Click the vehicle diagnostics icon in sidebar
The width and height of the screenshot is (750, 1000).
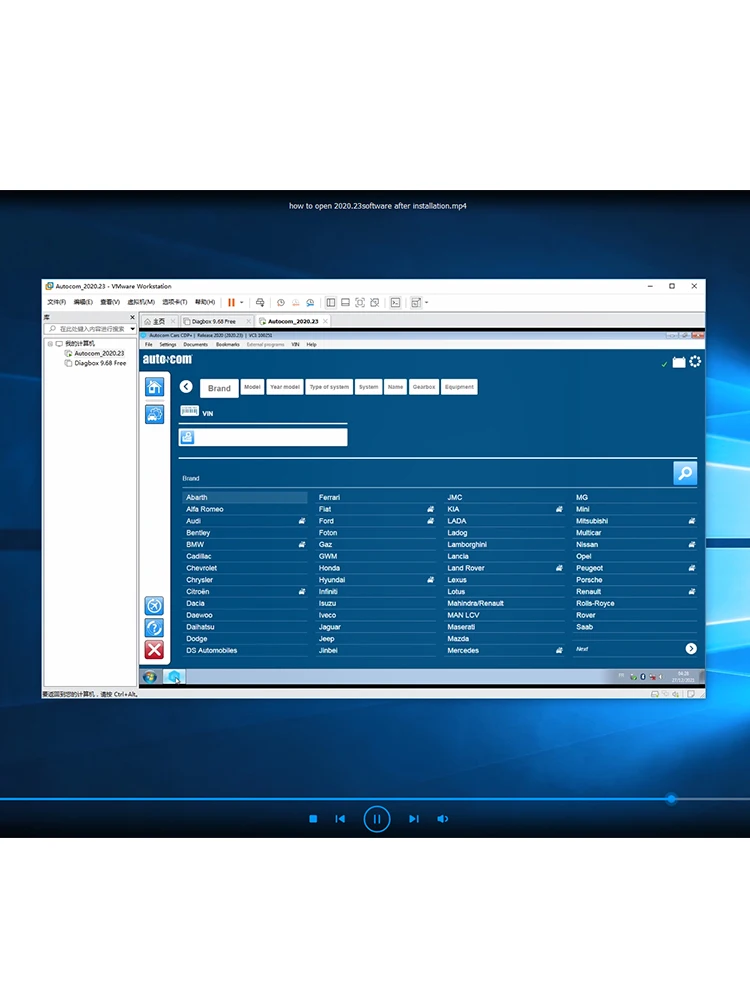point(154,414)
